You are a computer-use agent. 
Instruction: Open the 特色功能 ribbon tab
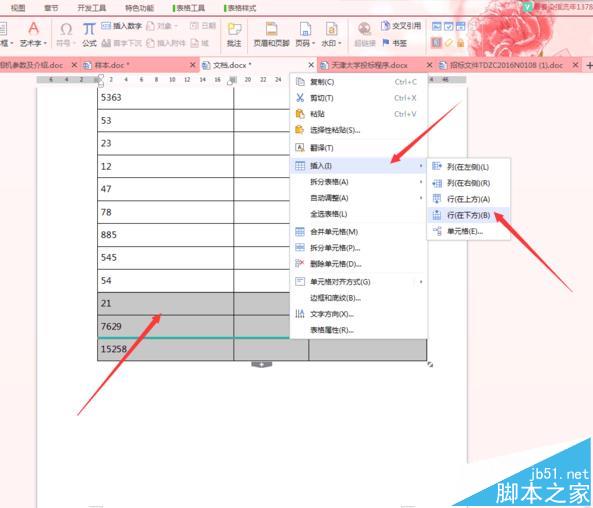pyautogui.click(x=139, y=8)
